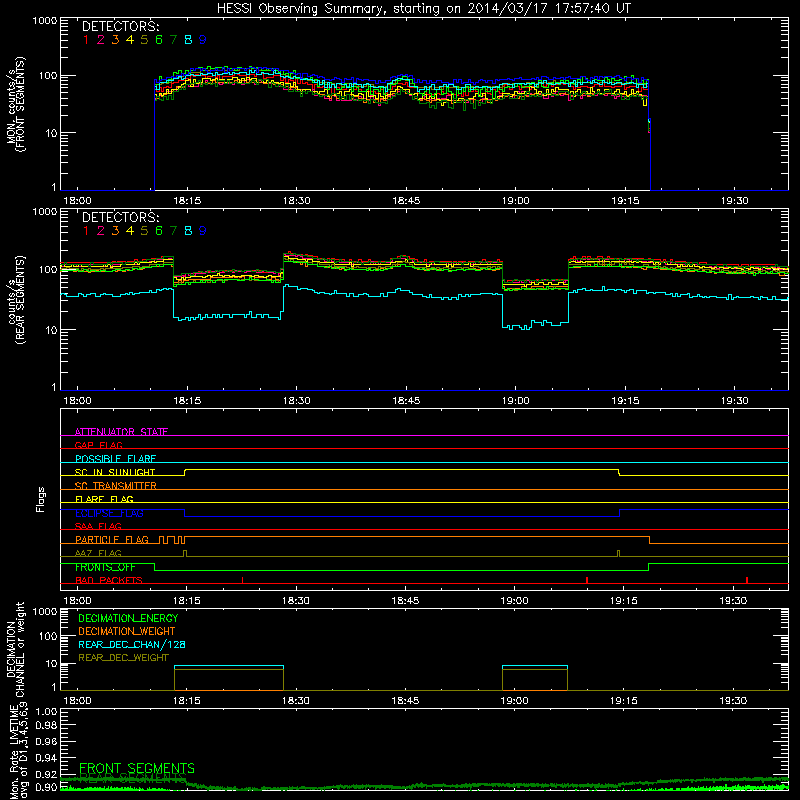Click the PARTICLE_FLAG label

click(112, 539)
